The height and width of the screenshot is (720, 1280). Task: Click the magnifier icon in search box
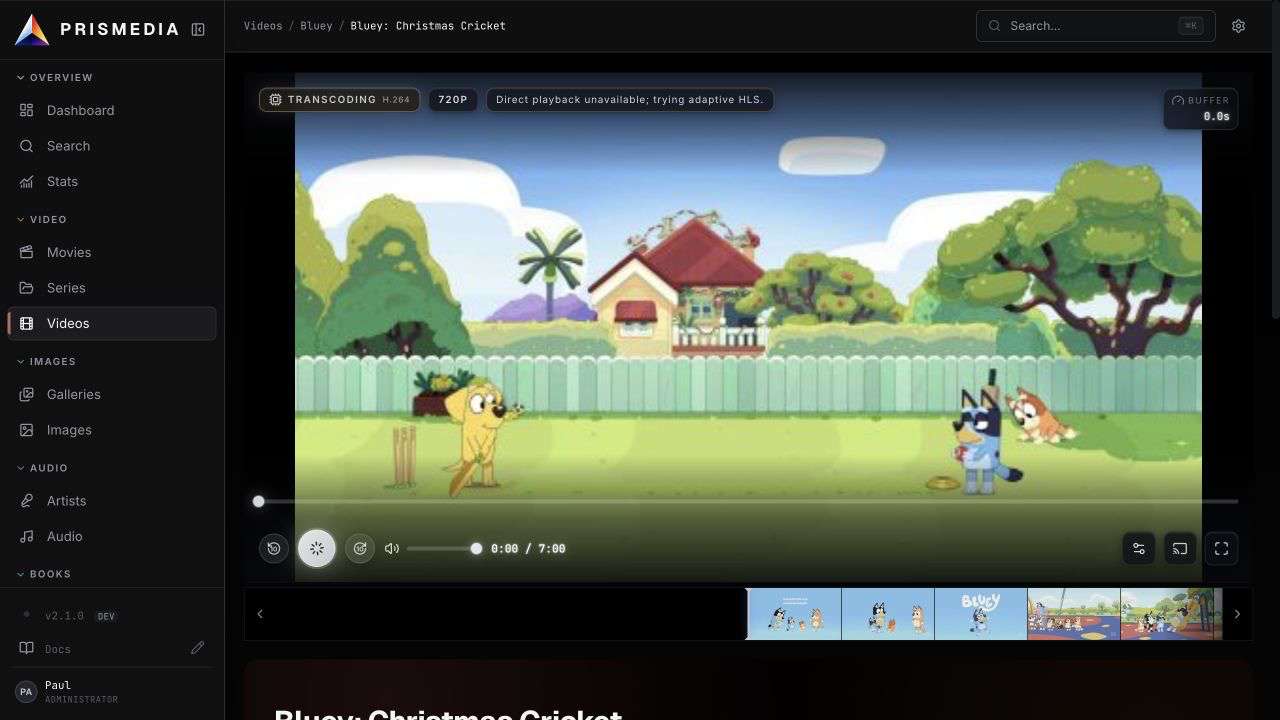click(x=995, y=26)
